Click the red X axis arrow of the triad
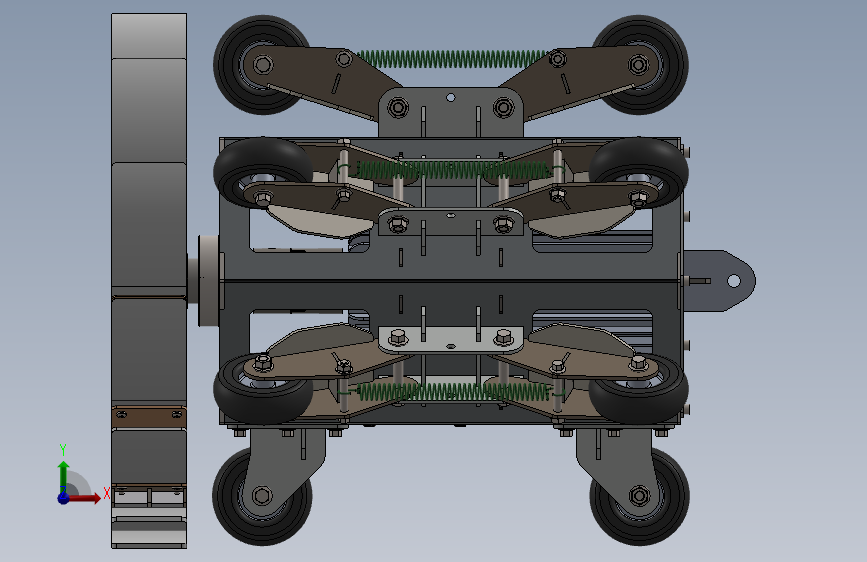 tap(86, 498)
